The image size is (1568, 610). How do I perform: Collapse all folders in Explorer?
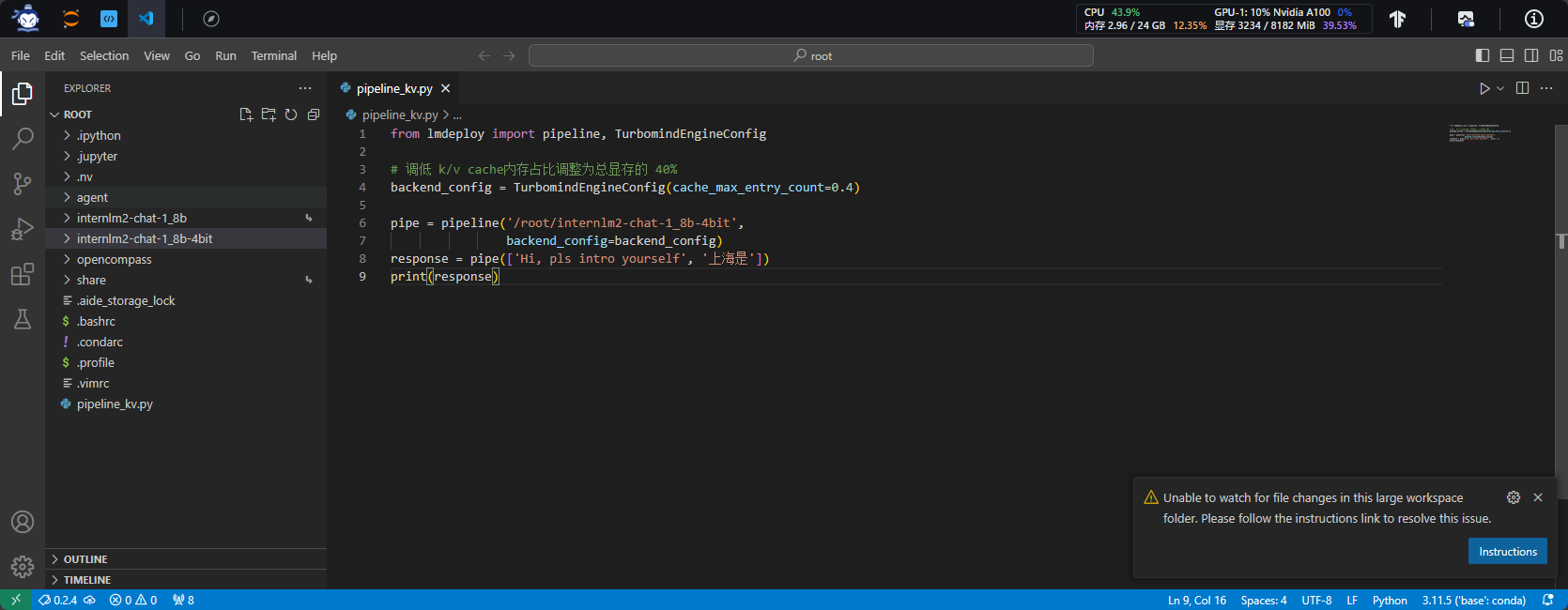[x=314, y=114]
